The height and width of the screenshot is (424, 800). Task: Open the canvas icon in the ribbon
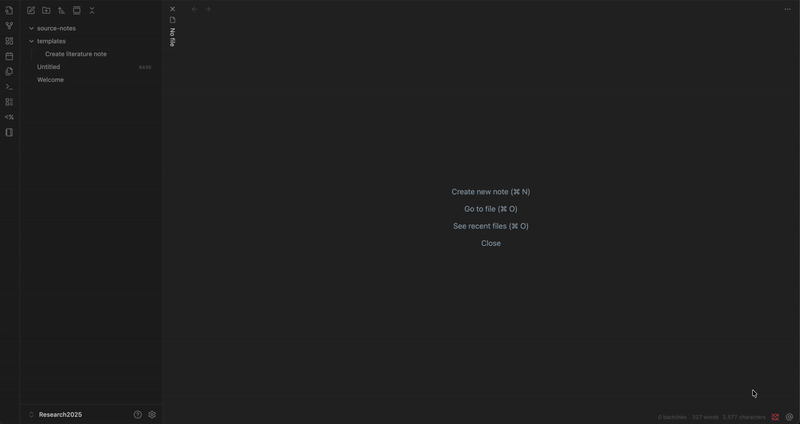9,41
